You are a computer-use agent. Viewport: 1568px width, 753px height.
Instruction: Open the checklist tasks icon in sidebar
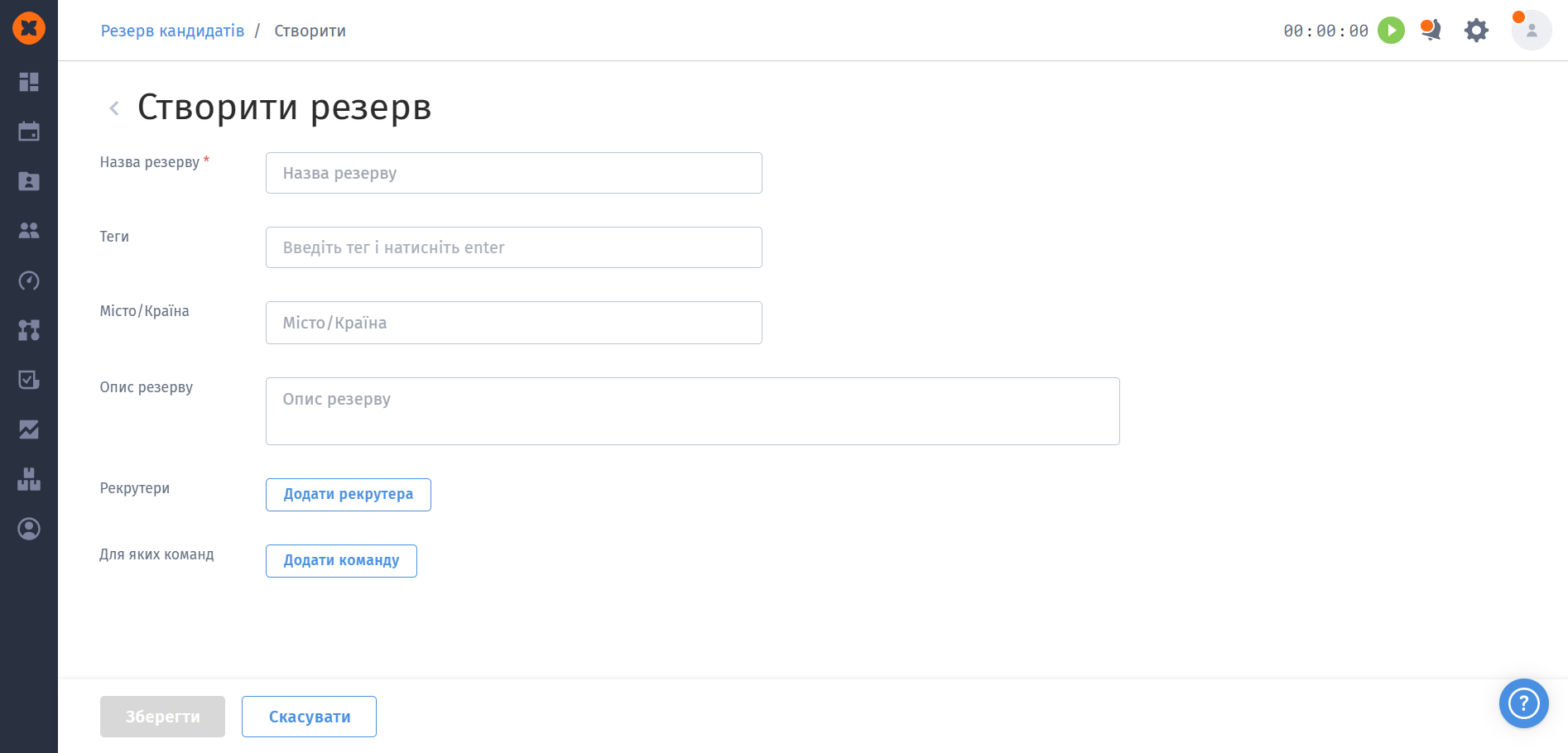pyautogui.click(x=29, y=380)
